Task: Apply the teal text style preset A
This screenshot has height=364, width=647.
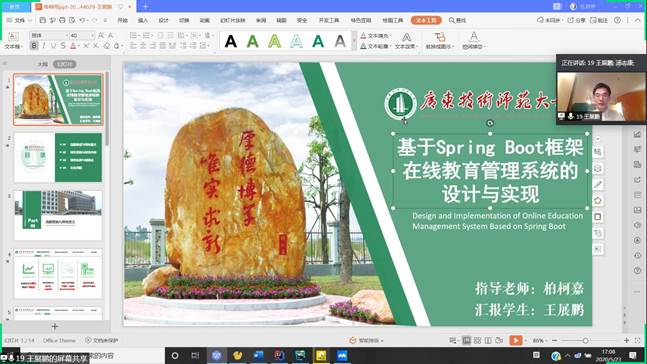Action: pyautogui.click(x=318, y=41)
